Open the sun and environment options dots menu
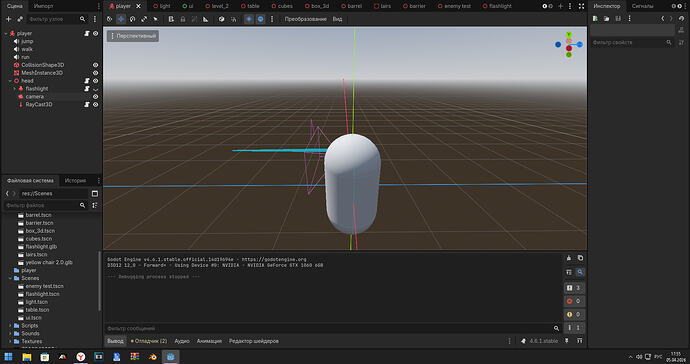This screenshot has width=690, height=364. coord(272,19)
